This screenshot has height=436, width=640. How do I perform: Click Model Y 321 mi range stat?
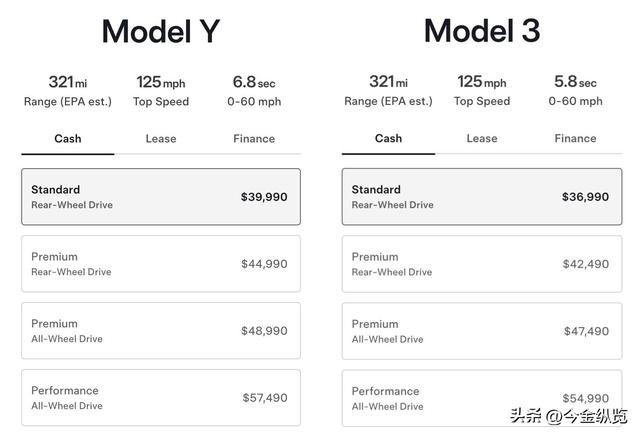[68, 90]
